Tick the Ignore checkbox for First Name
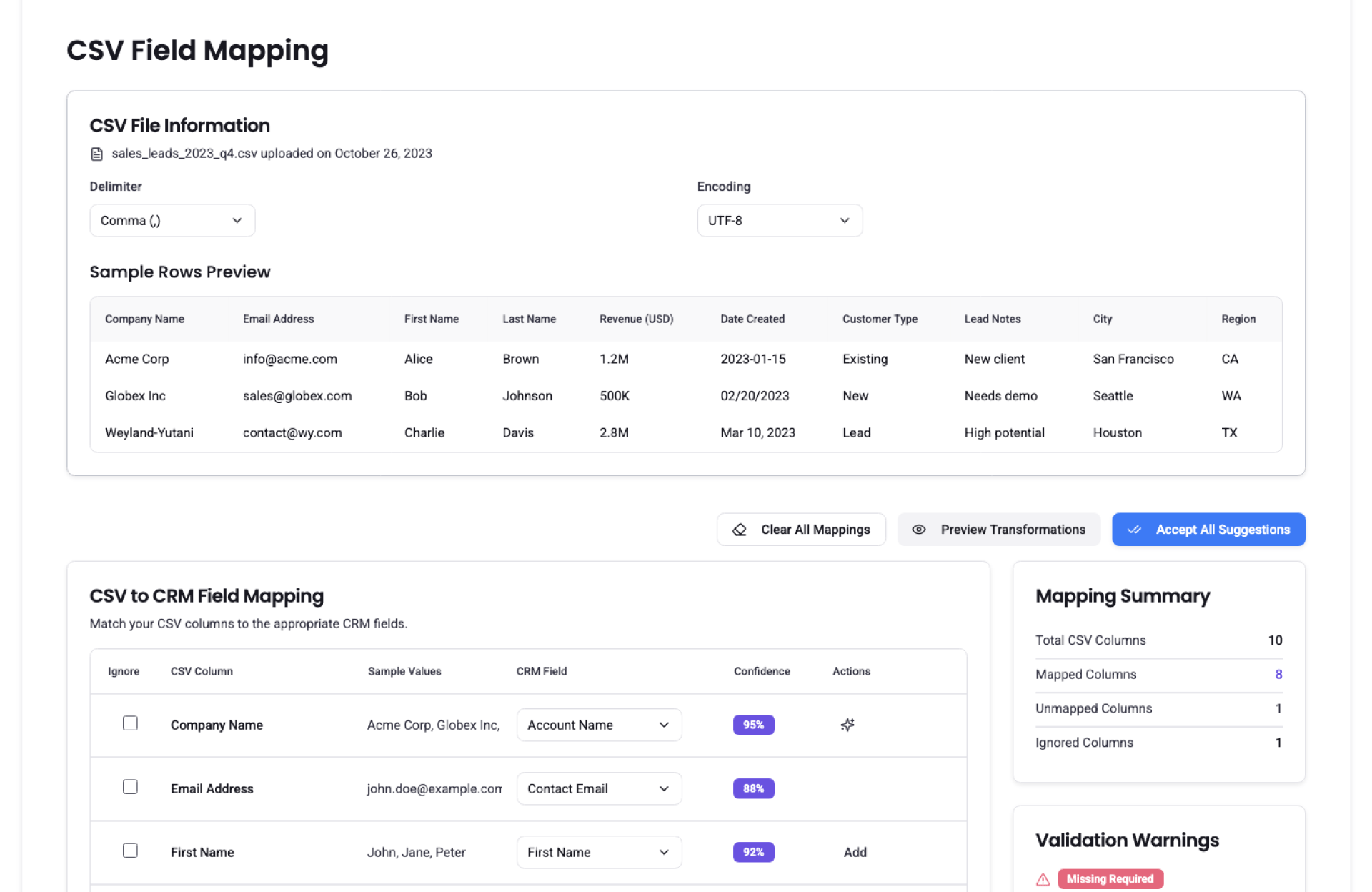Viewport: 1372px width, 892px height. [130, 851]
